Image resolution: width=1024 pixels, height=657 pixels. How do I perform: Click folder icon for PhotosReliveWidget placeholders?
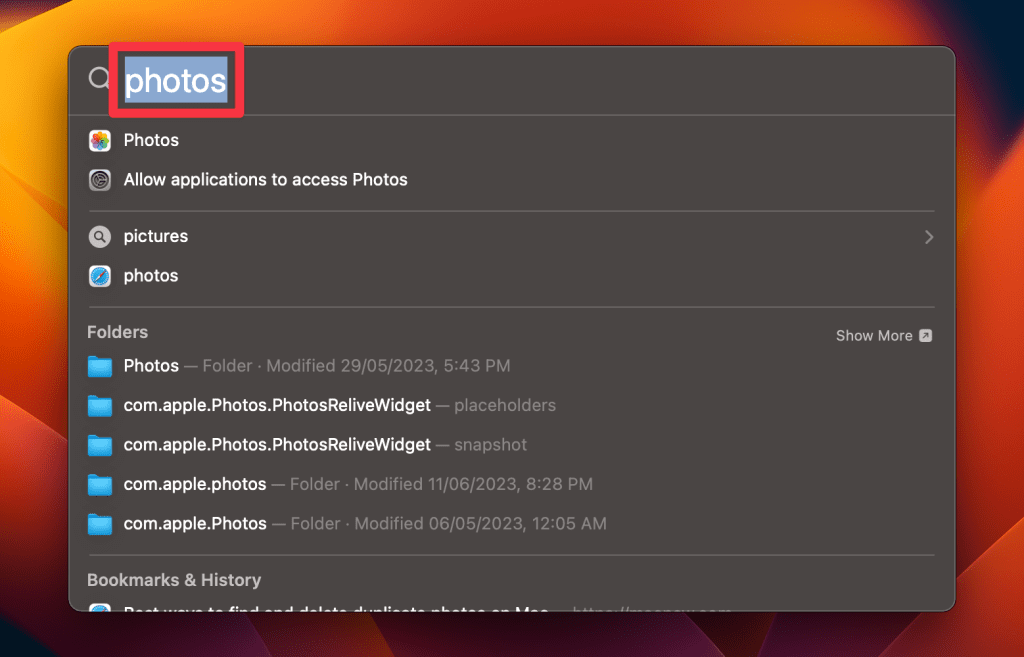pyautogui.click(x=100, y=406)
